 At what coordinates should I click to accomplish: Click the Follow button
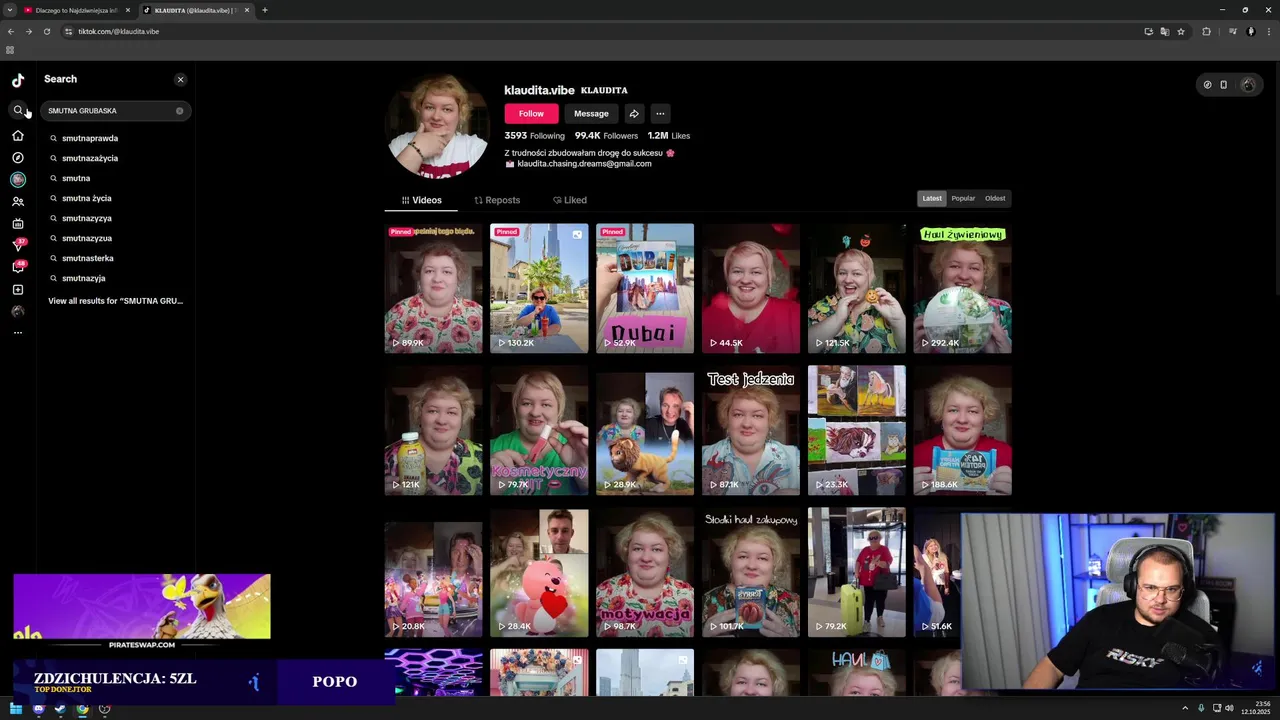531,113
